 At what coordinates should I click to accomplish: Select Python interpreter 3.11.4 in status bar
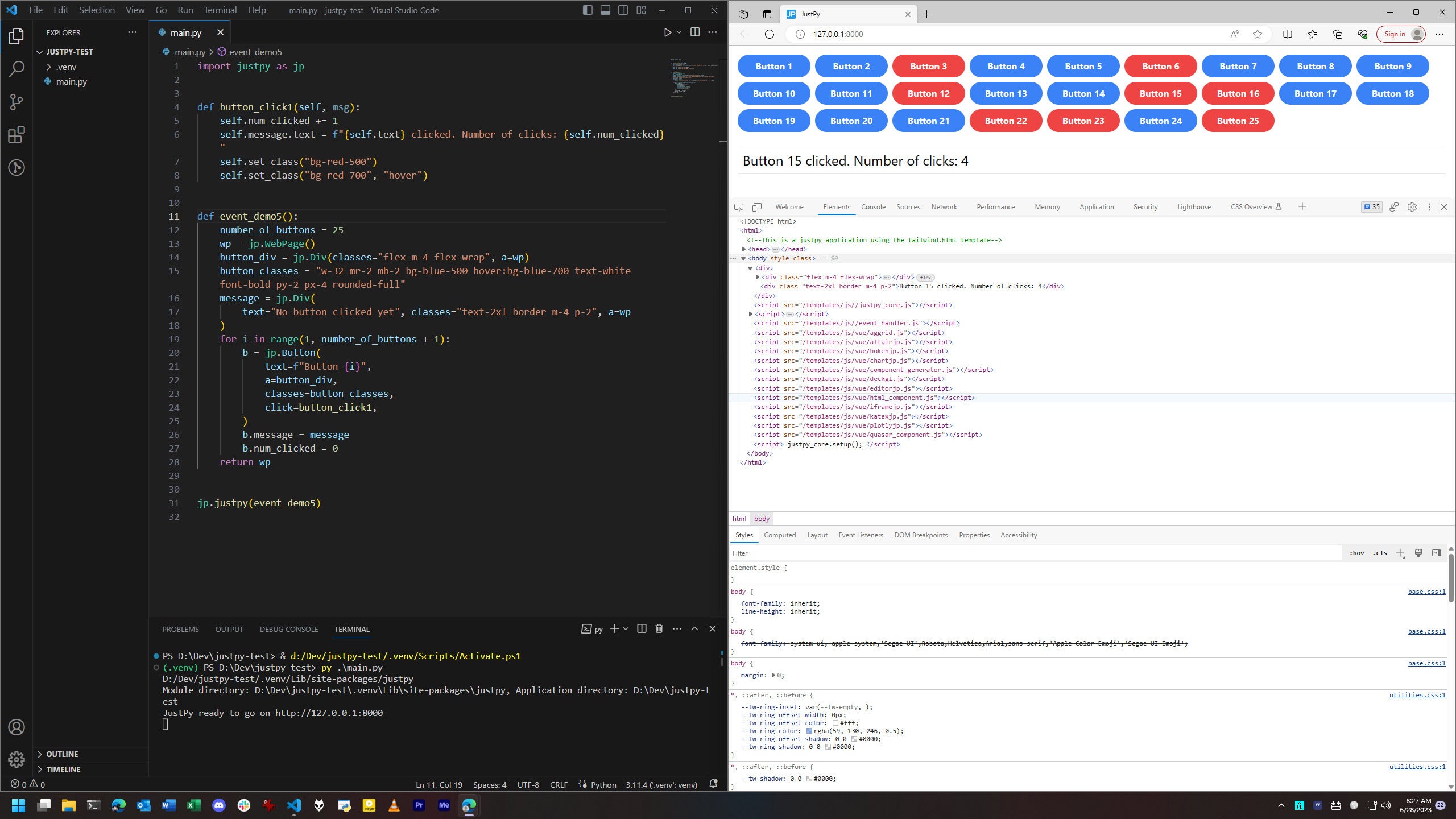tap(661, 784)
